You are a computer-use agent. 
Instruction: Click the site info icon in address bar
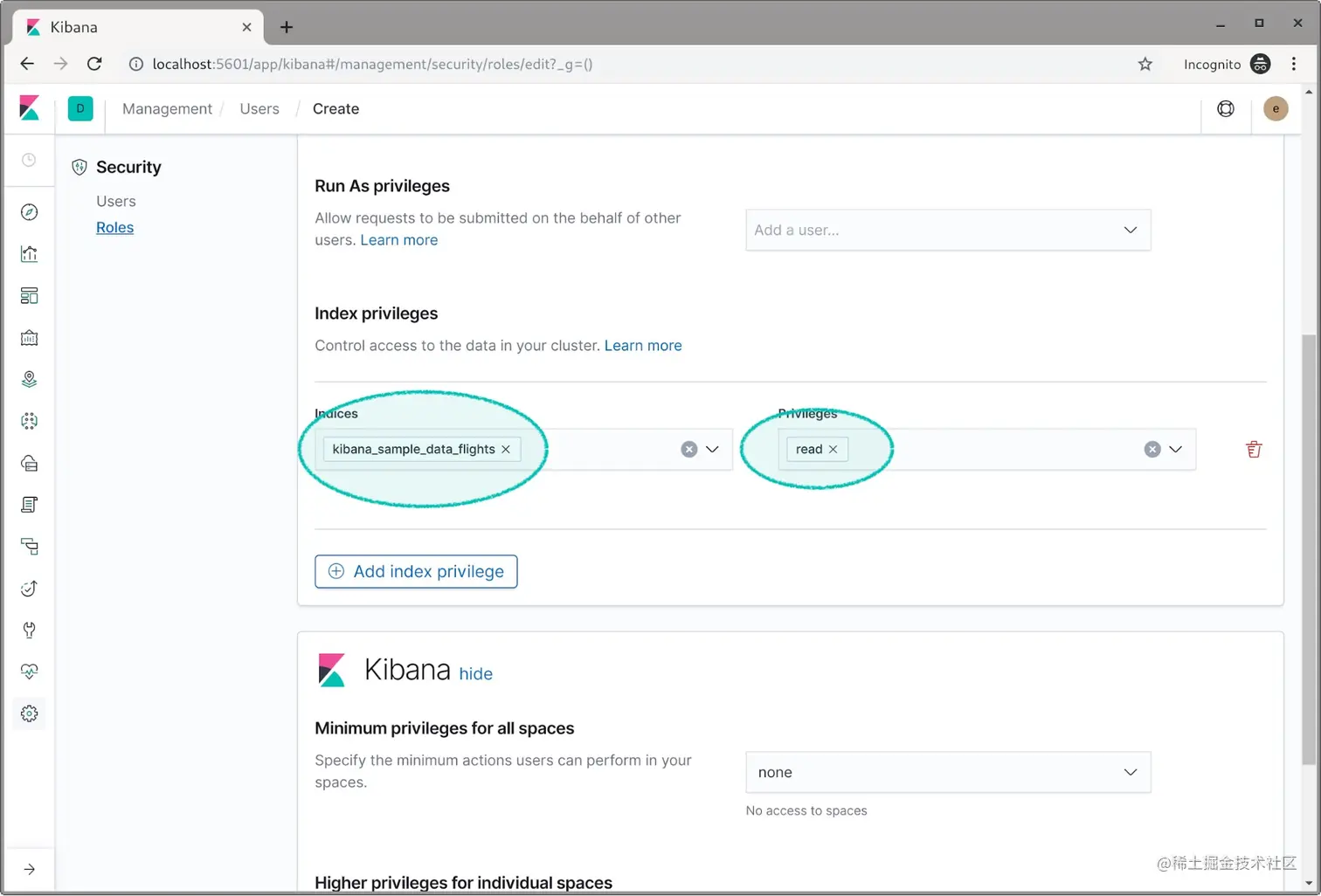pos(136,64)
